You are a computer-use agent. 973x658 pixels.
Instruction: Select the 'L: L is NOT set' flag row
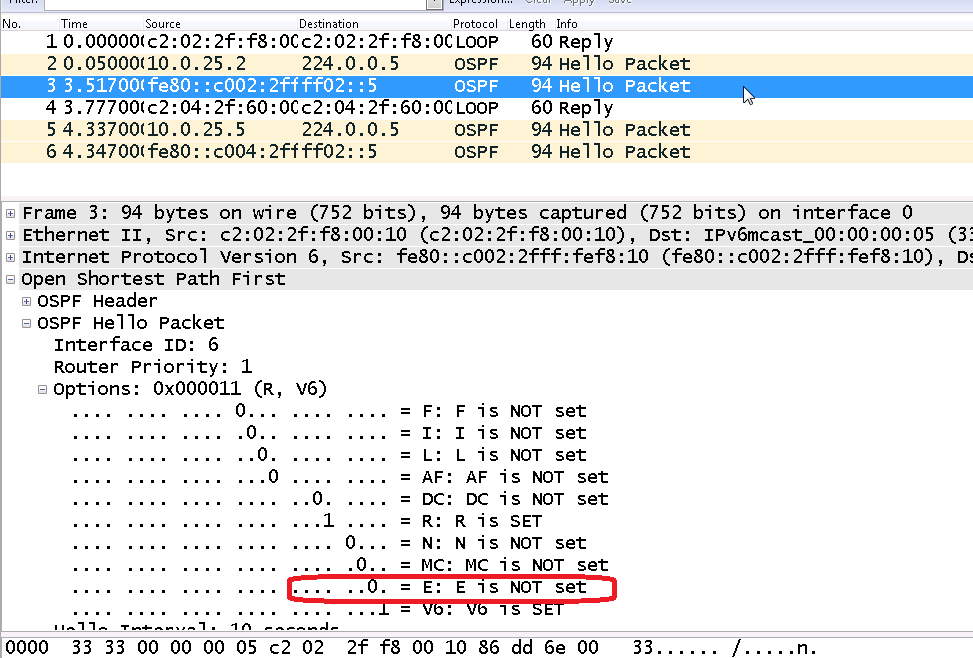(x=329, y=455)
